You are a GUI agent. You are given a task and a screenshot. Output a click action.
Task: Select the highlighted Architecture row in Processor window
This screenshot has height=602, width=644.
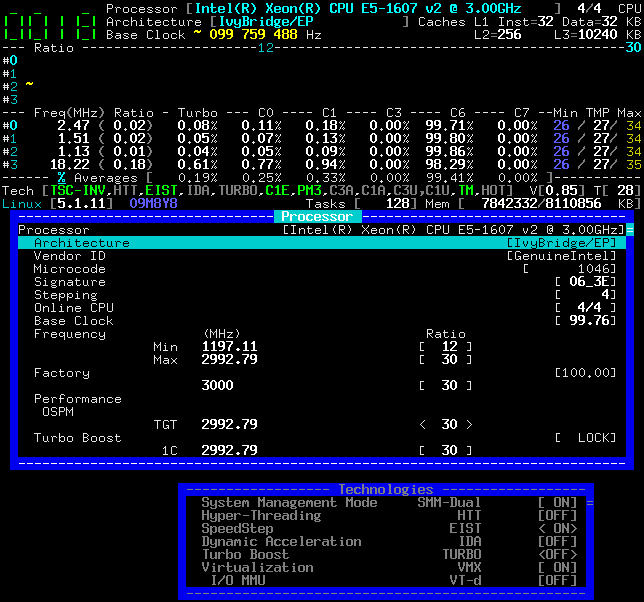(322, 243)
